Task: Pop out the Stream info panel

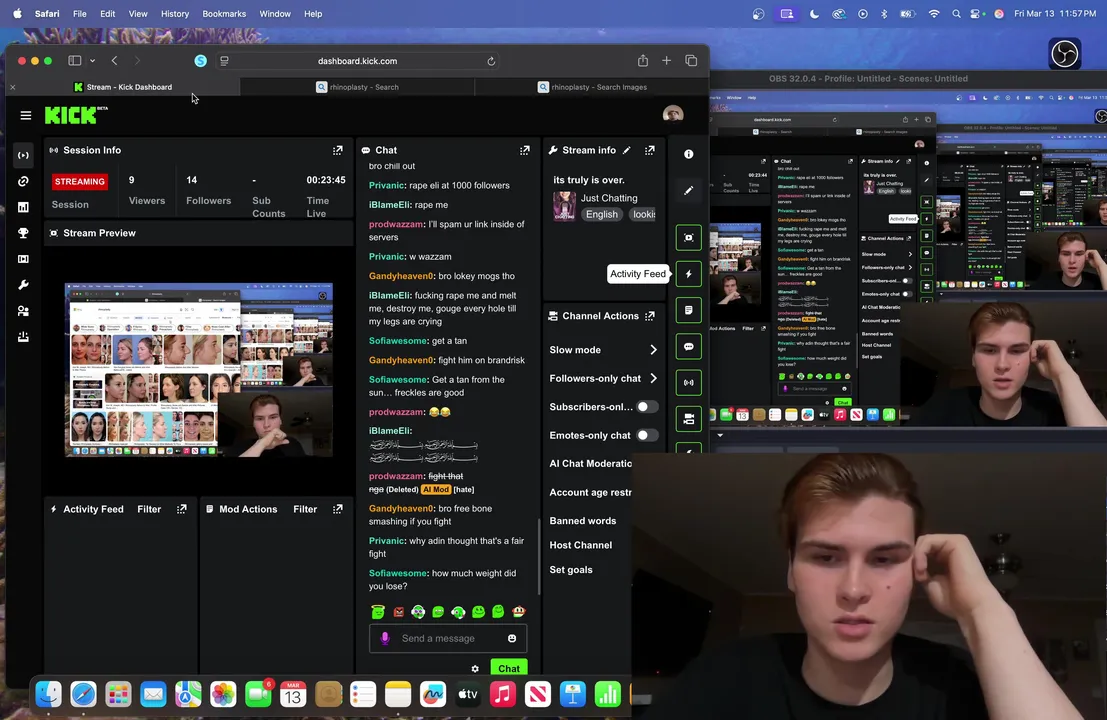Action: point(650,150)
